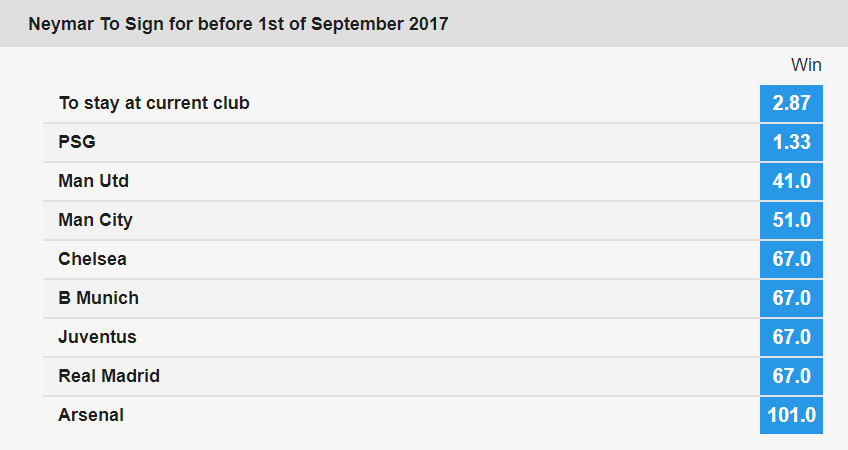Select the B Munich 67.0 odds
The image size is (848, 450).
tap(791, 298)
